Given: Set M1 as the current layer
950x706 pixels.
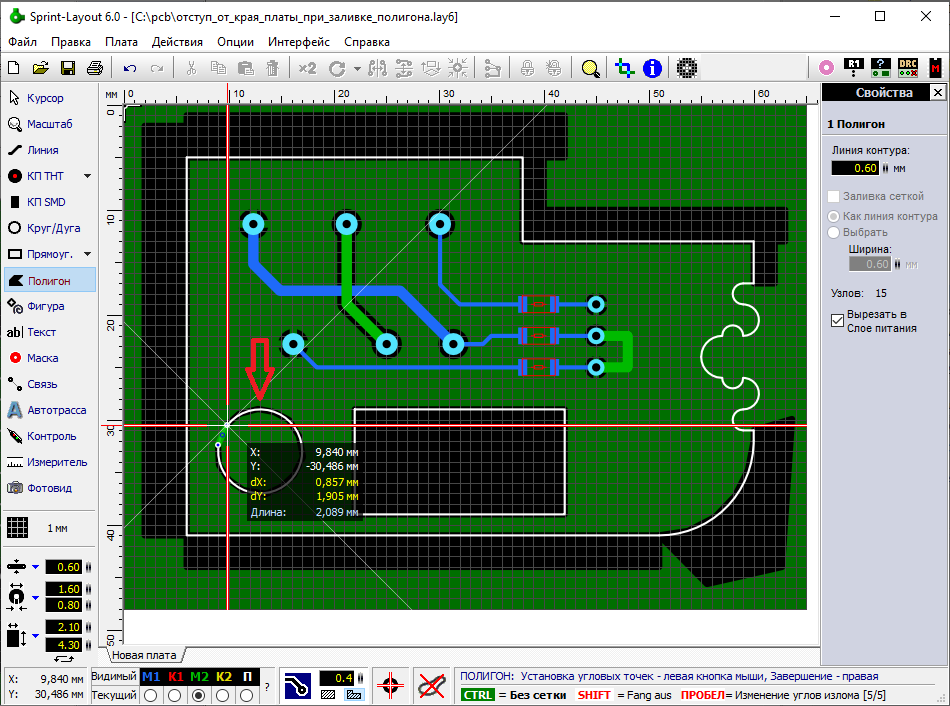Looking at the screenshot, I should click(151, 695).
